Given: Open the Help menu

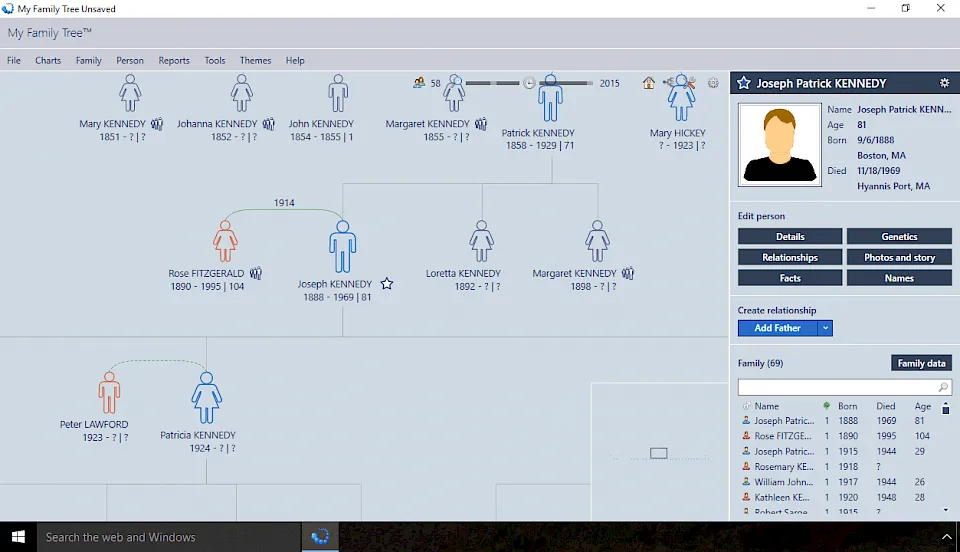Looking at the screenshot, I should [294, 61].
